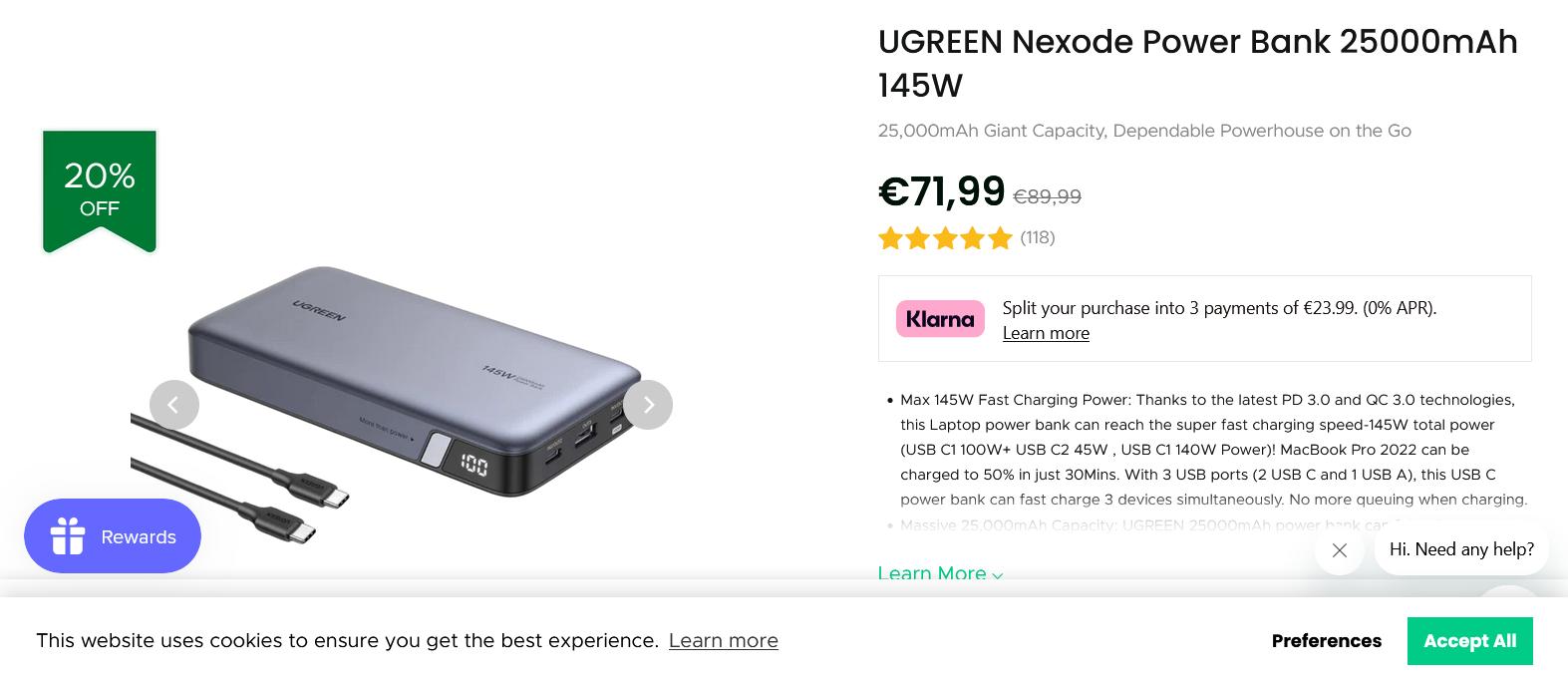This screenshot has width=1568, height=685.
Task: Open Klarna's Learn more link
Action: (x=1046, y=333)
